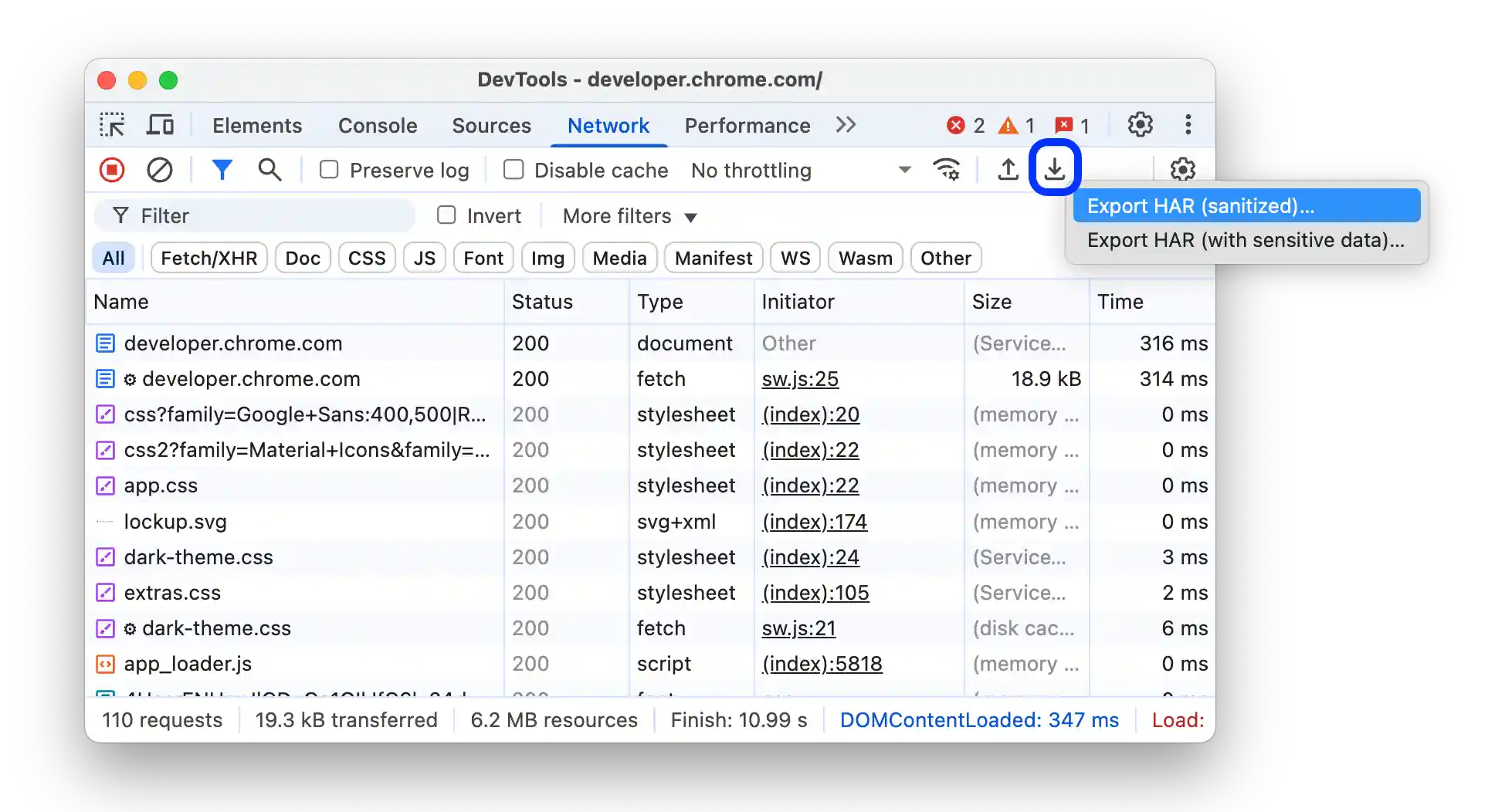Open Network panel settings gear
The width and height of the screenshot is (1505, 812).
[x=1181, y=170]
